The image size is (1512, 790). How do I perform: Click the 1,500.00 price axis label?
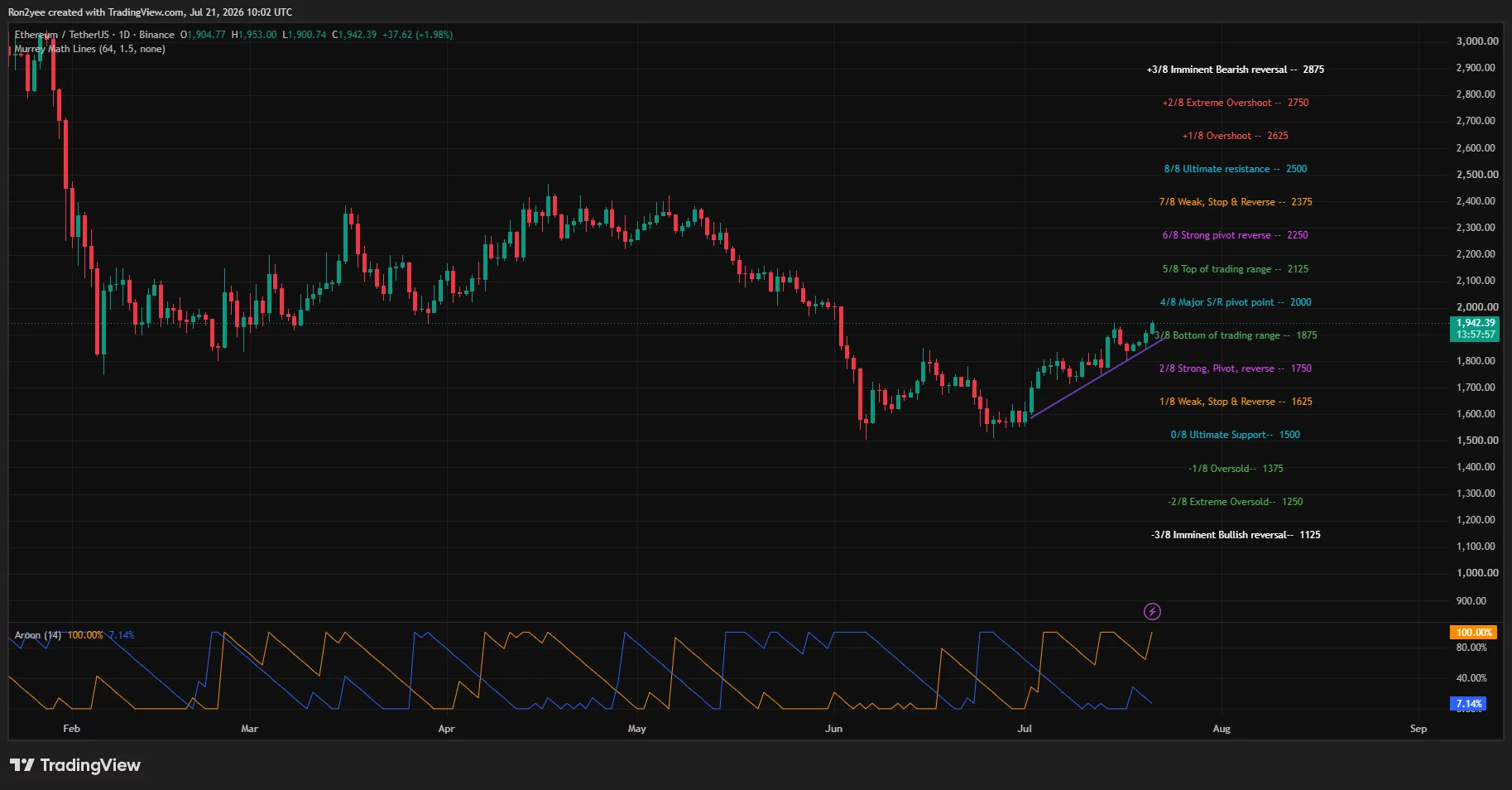(x=1477, y=441)
